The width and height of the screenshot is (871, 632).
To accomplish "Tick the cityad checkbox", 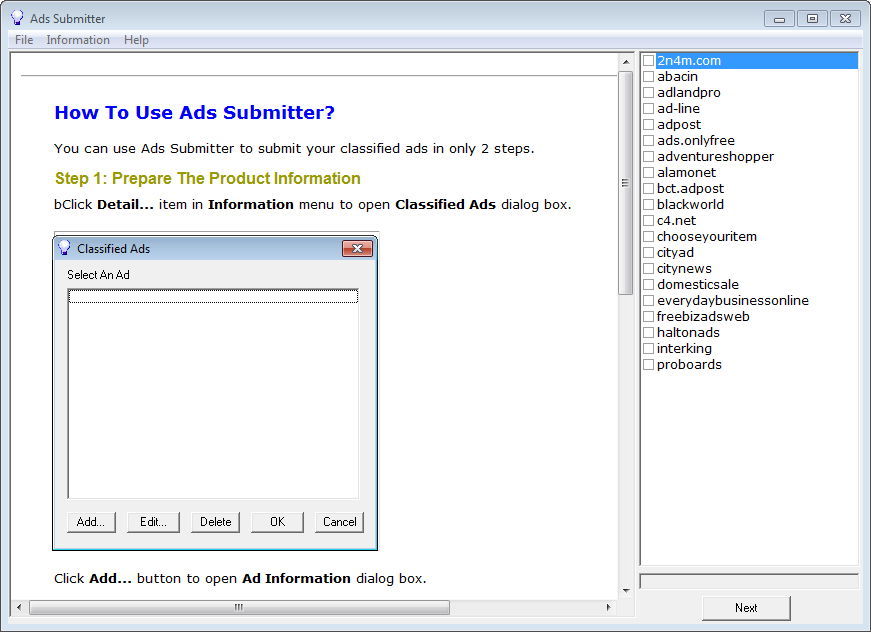I will point(649,253).
